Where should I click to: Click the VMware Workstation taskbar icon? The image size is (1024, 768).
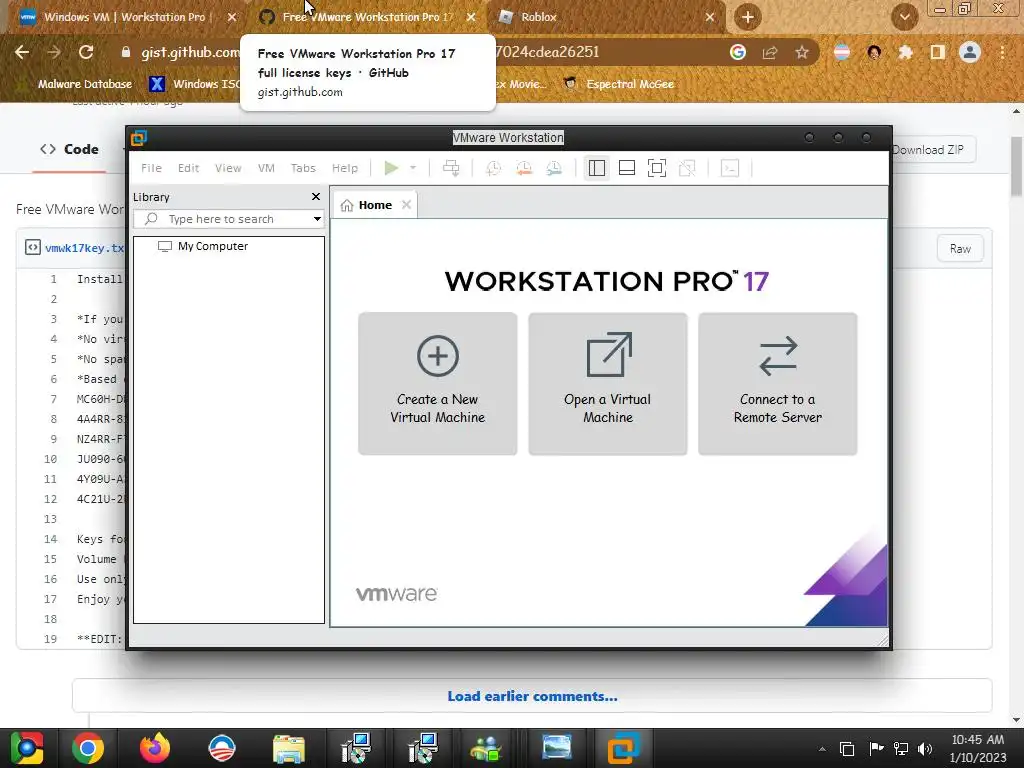coord(623,748)
